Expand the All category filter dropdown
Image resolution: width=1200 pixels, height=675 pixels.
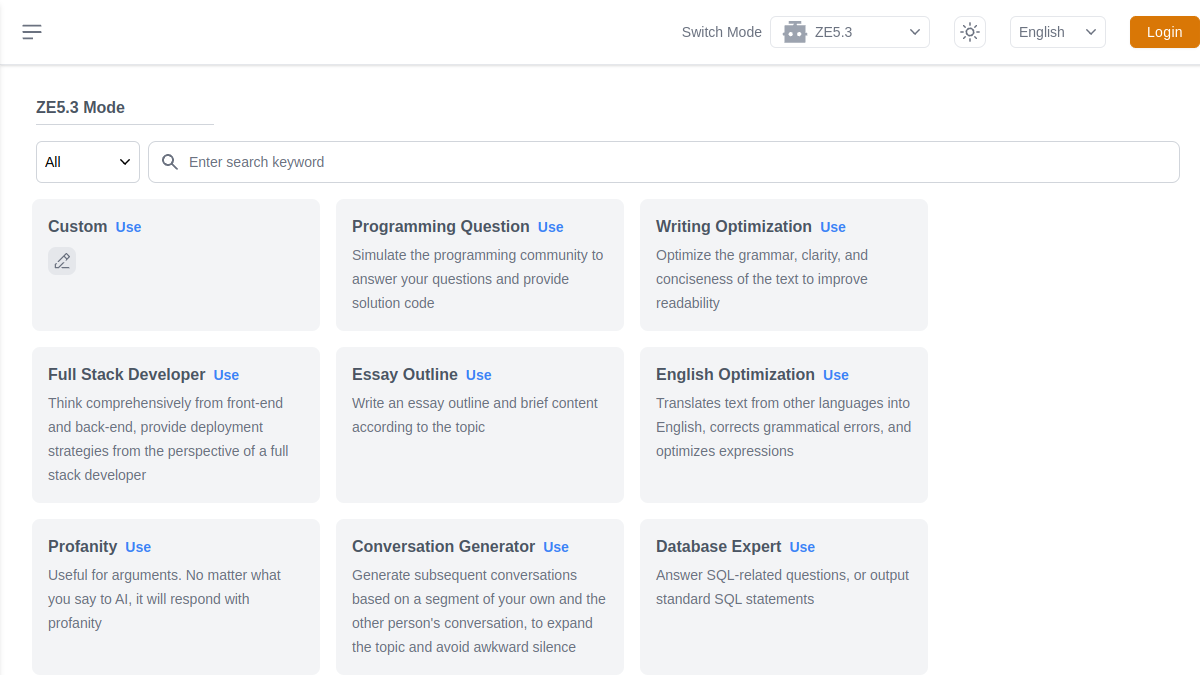click(x=88, y=162)
